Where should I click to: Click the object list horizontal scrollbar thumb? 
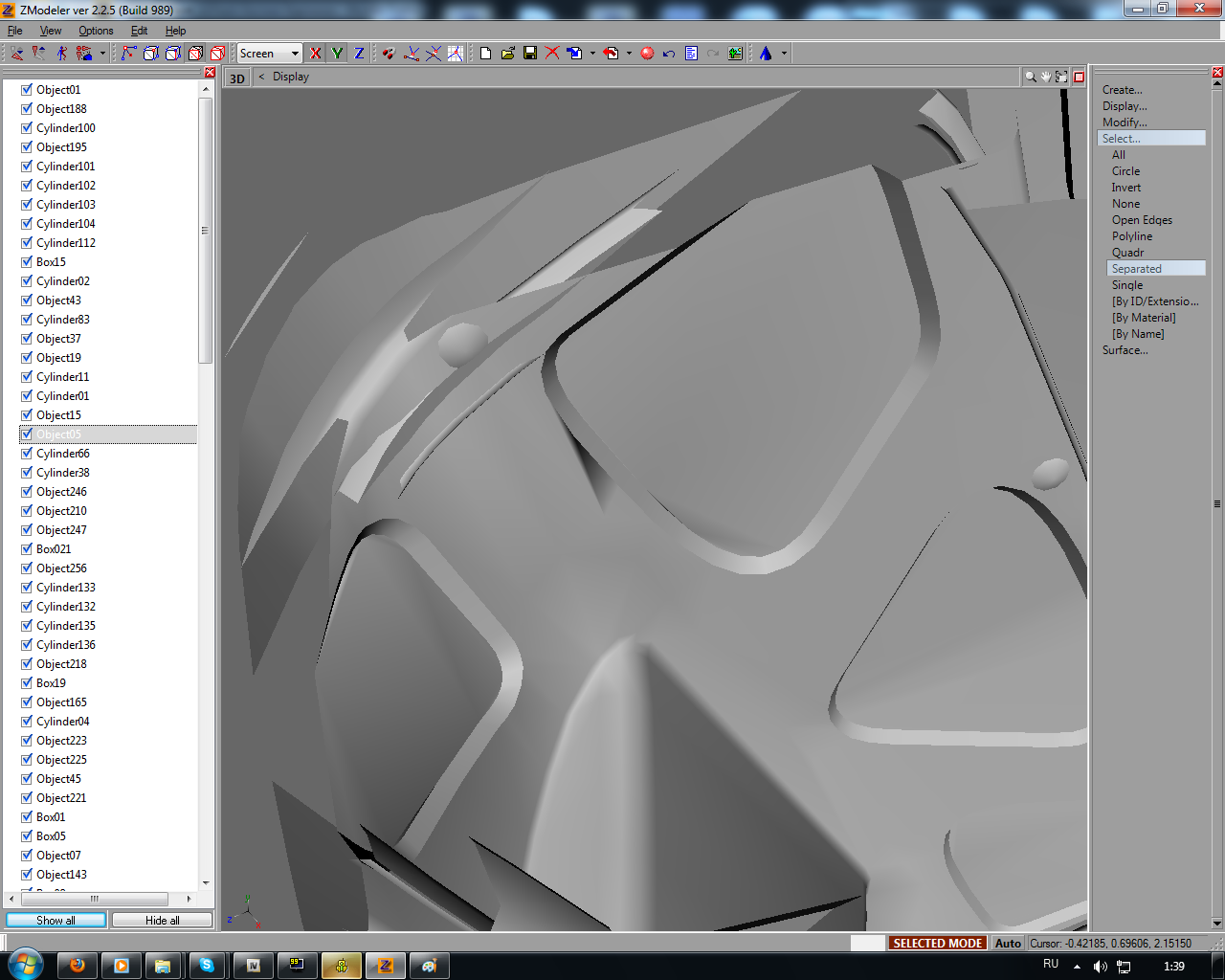[95, 899]
